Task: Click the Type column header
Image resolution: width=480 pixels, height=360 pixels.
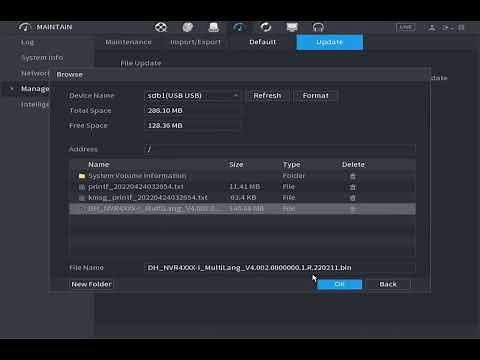Action: pos(291,164)
